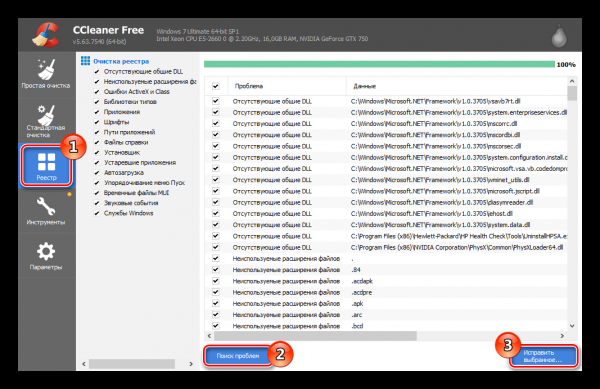Click the category panel scroll left arrow
This screenshot has height=389, width=600.
(x=84, y=364)
